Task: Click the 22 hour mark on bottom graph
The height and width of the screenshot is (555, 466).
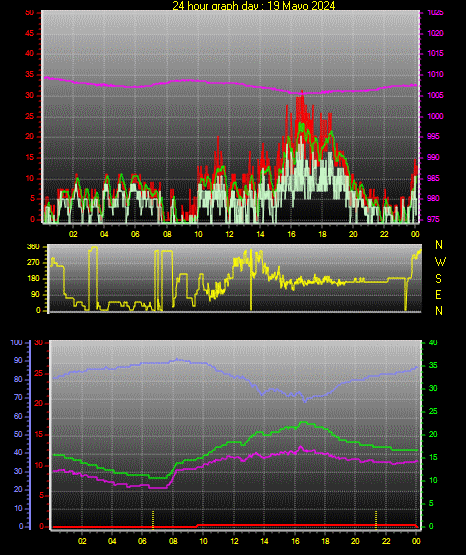Action: pyautogui.click(x=386, y=541)
